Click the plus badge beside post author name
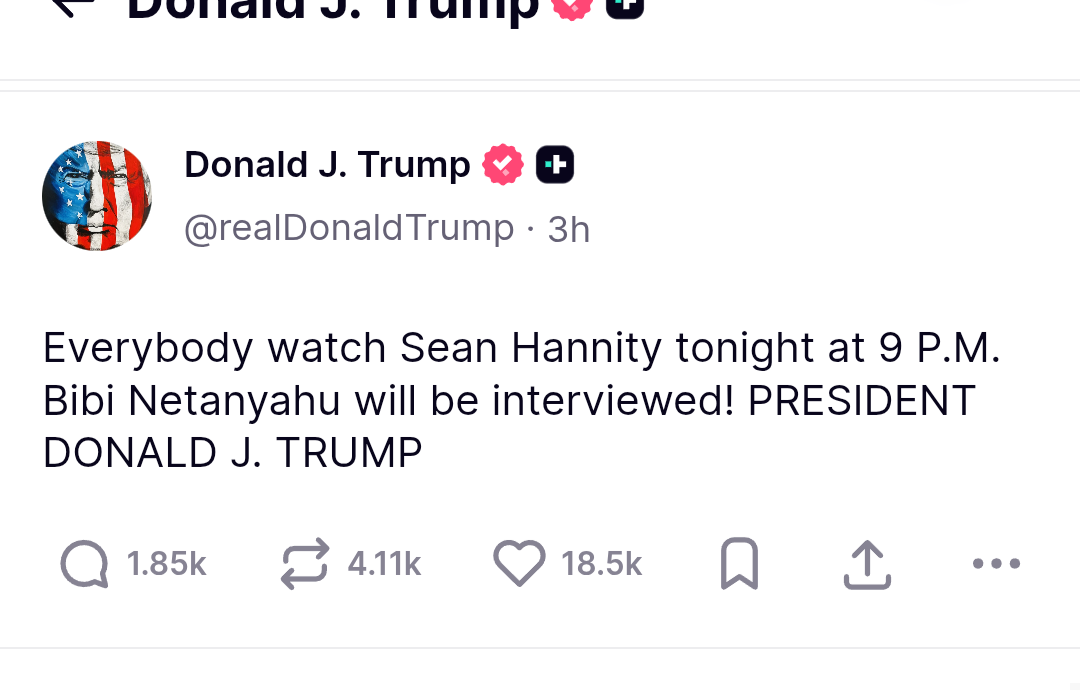Screen dimensions: 1080x690 click(x=555, y=165)
